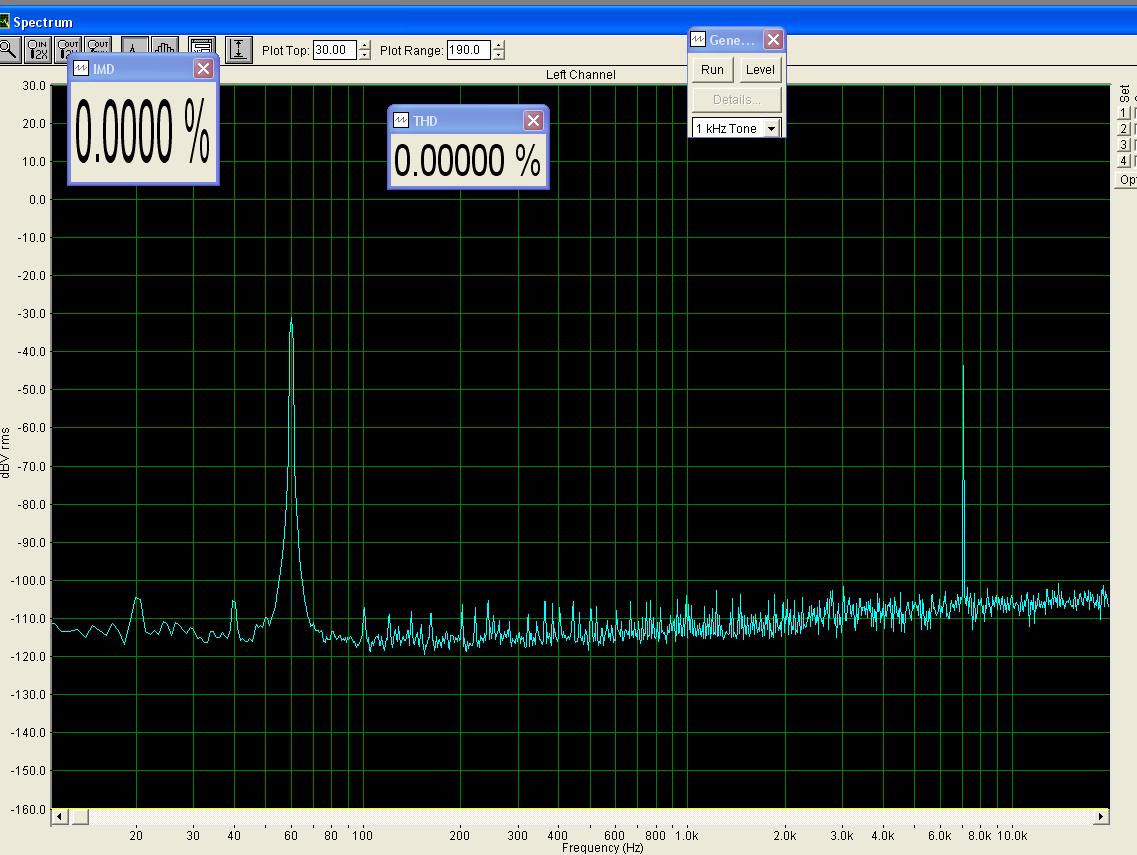1137x855 pixels.
Task: Toggle checkbox next to Set button 3
Action: 1134,145
